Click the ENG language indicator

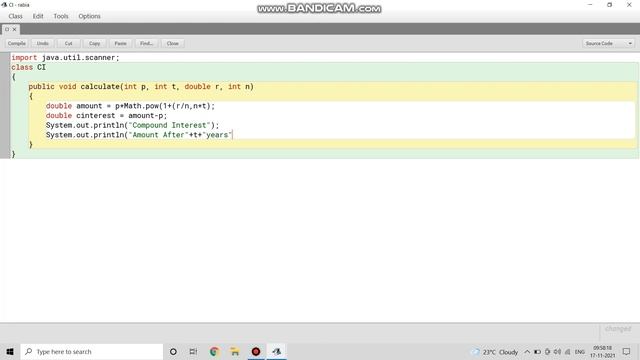click(580, 352)
